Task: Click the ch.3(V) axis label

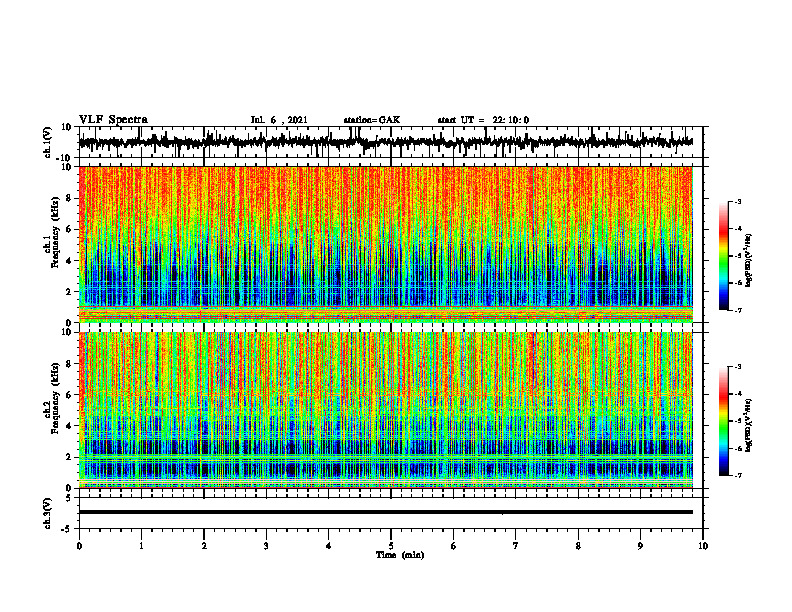Action: tap(48, 513)
